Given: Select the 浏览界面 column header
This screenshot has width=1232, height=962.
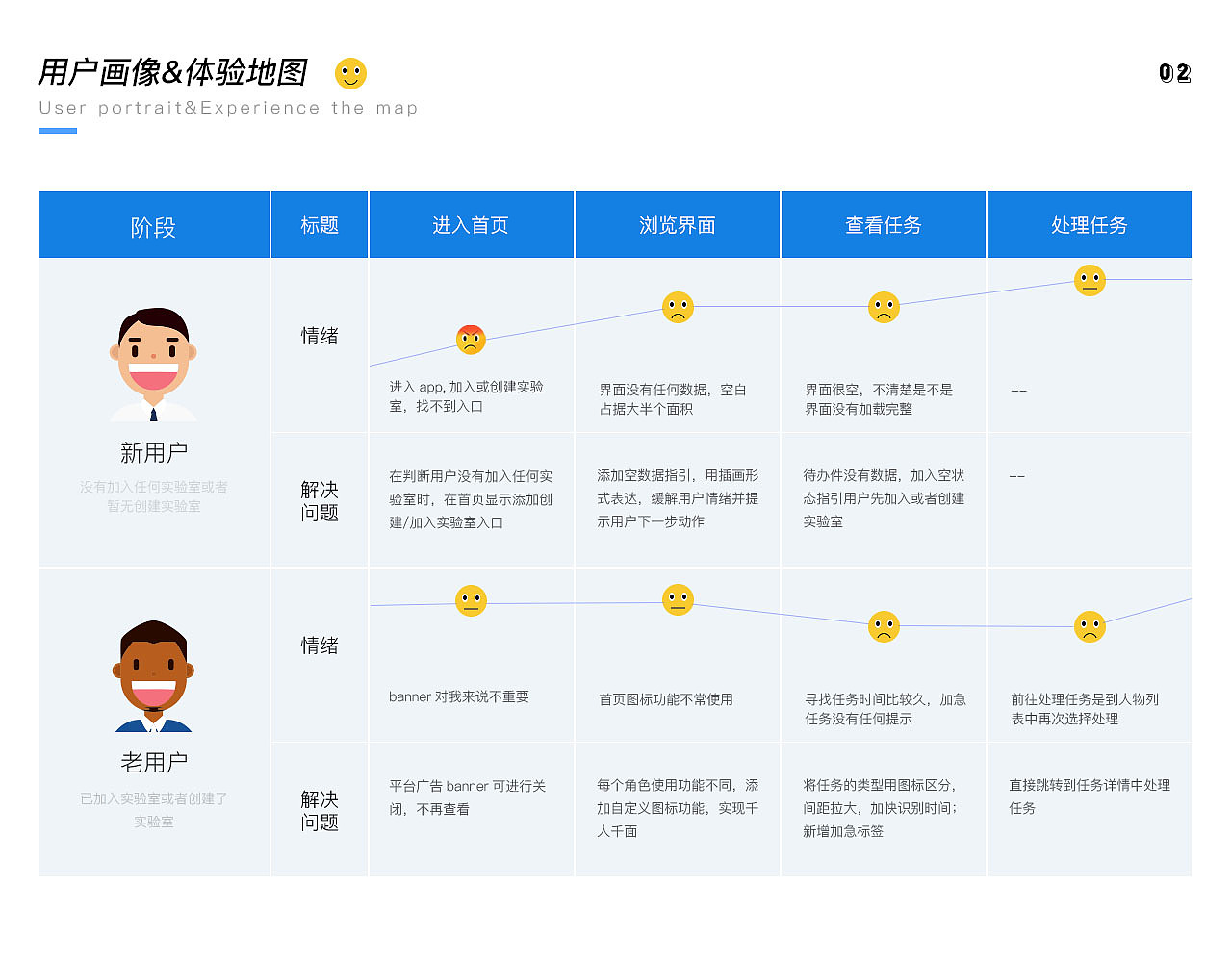Looking at the screenshot, I should coord(678,224).
